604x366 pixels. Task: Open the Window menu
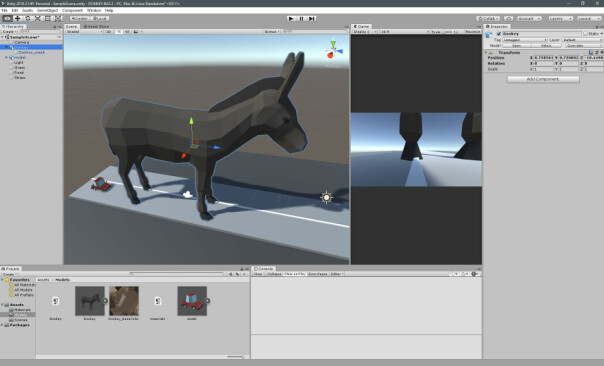[x=94, y=10]
